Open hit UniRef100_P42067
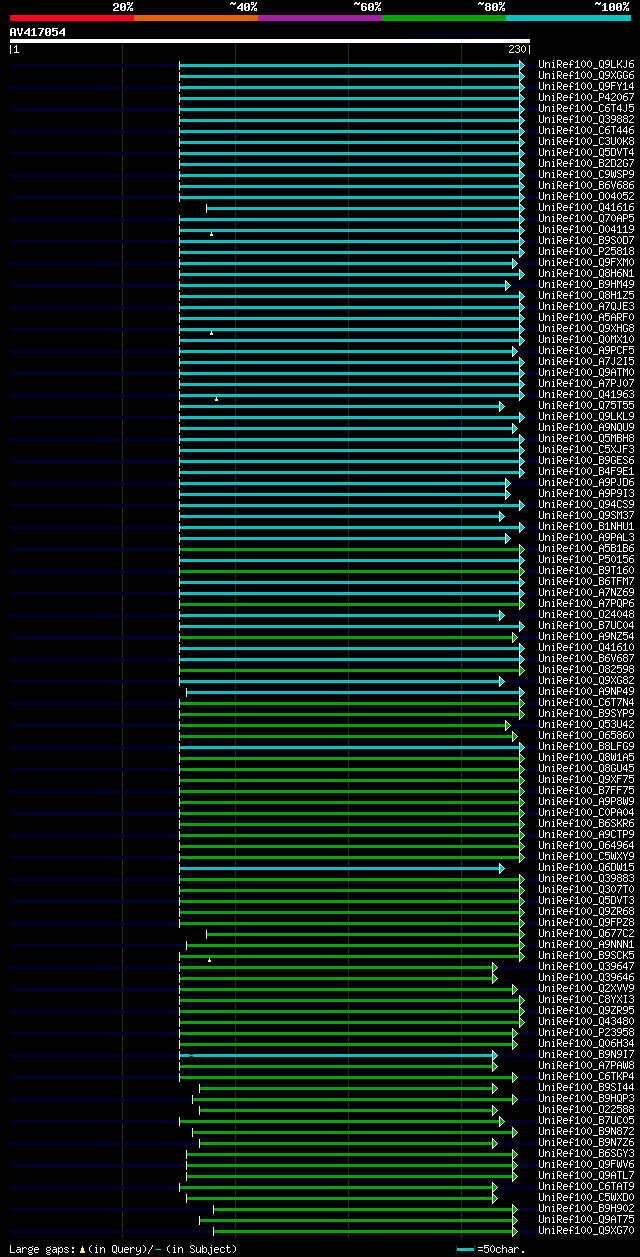Image resolution: width=640 pixels, height=1257 pixels. coord(586,98)
